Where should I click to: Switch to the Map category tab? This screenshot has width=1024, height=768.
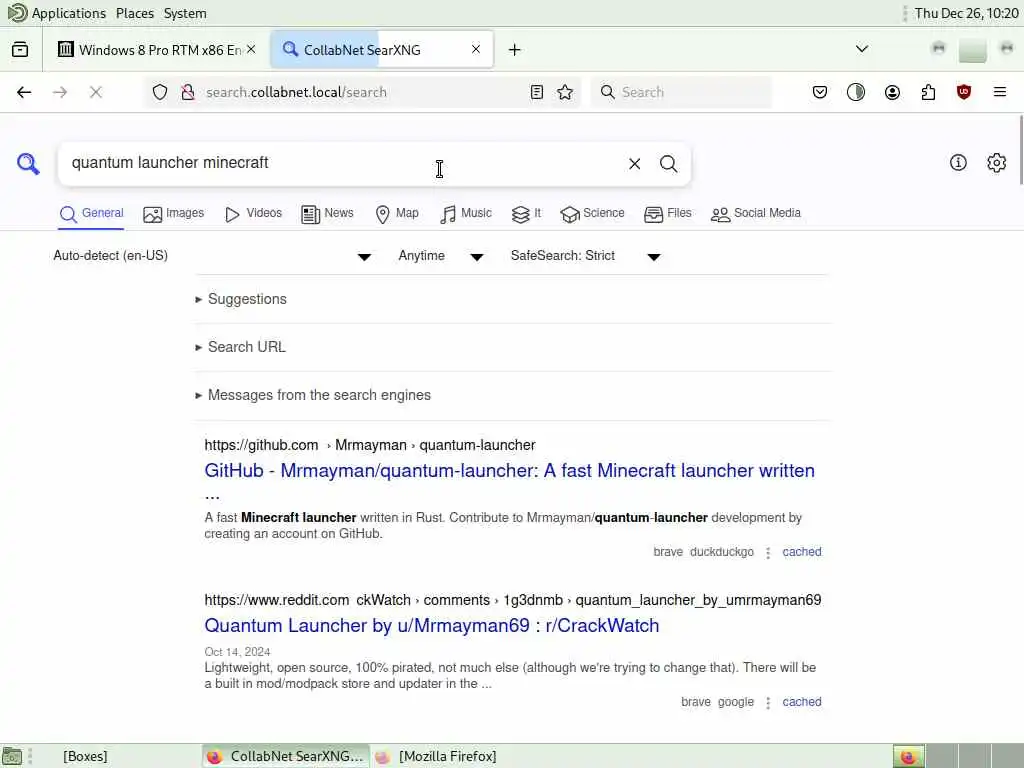pos(397,214)
